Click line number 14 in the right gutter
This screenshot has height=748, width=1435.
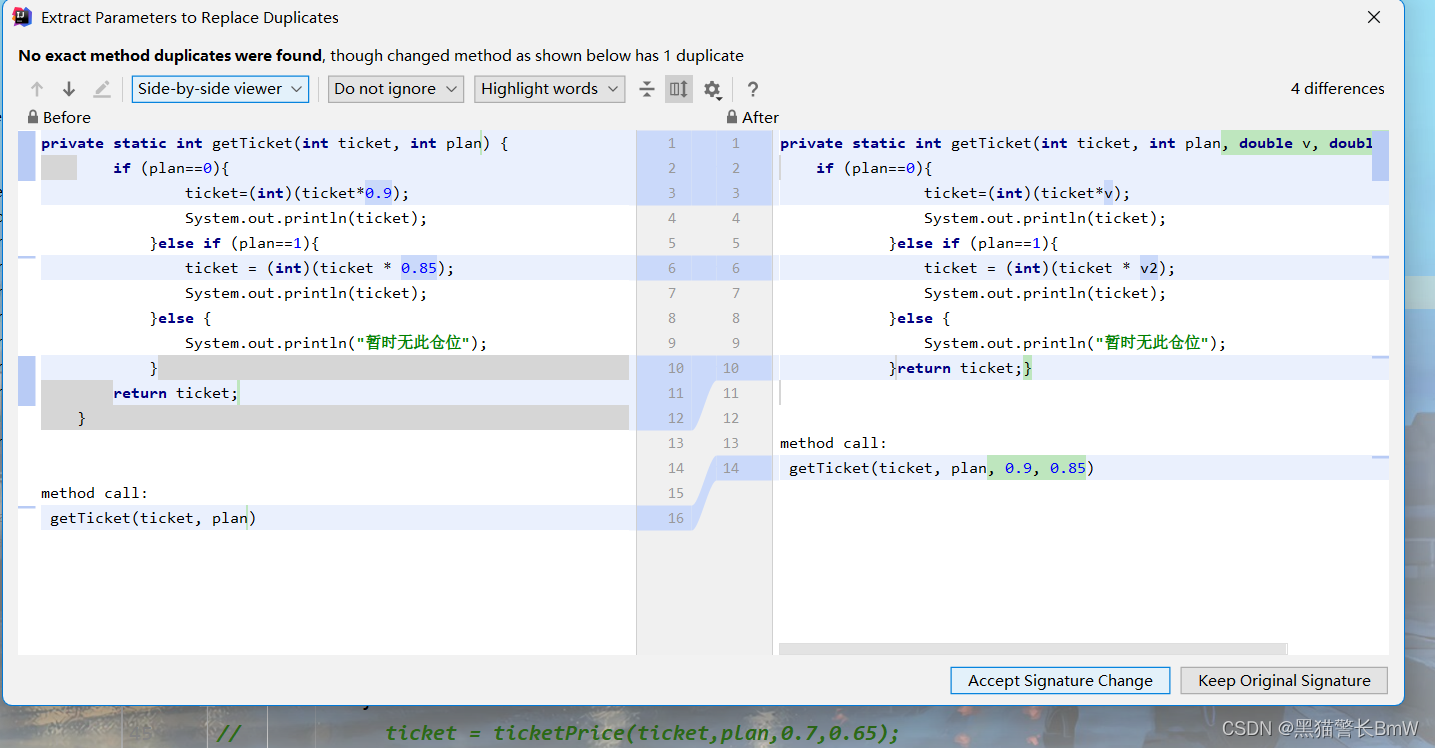point(731,468)
